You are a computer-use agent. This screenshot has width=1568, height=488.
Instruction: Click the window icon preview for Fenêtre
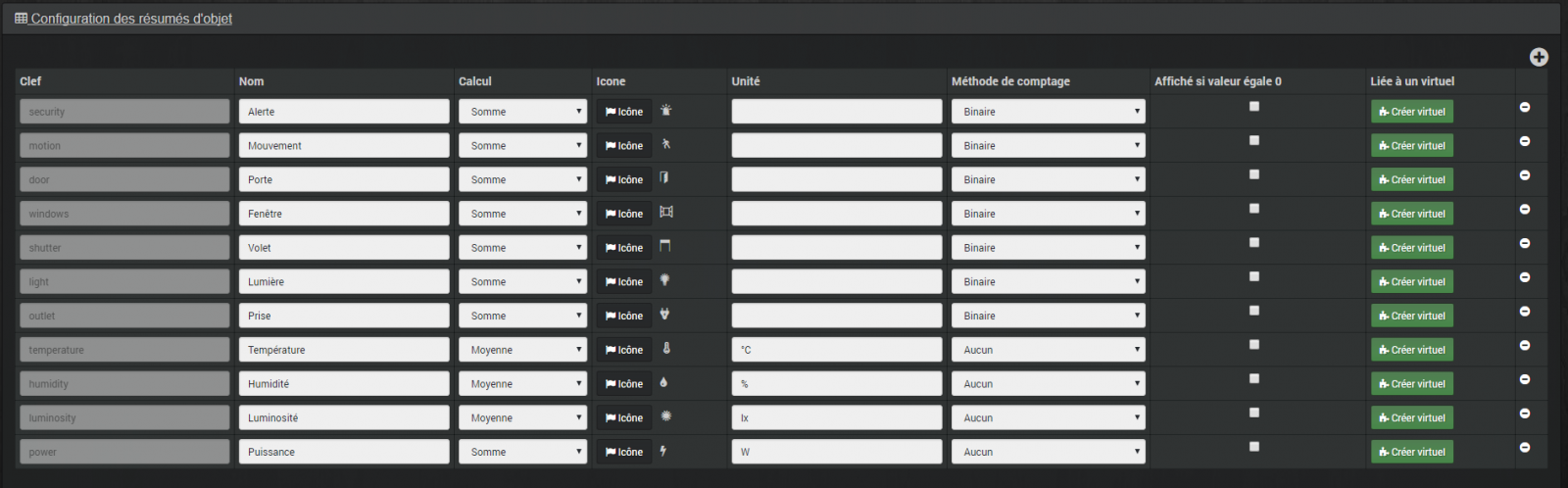(x=666, y=212)
